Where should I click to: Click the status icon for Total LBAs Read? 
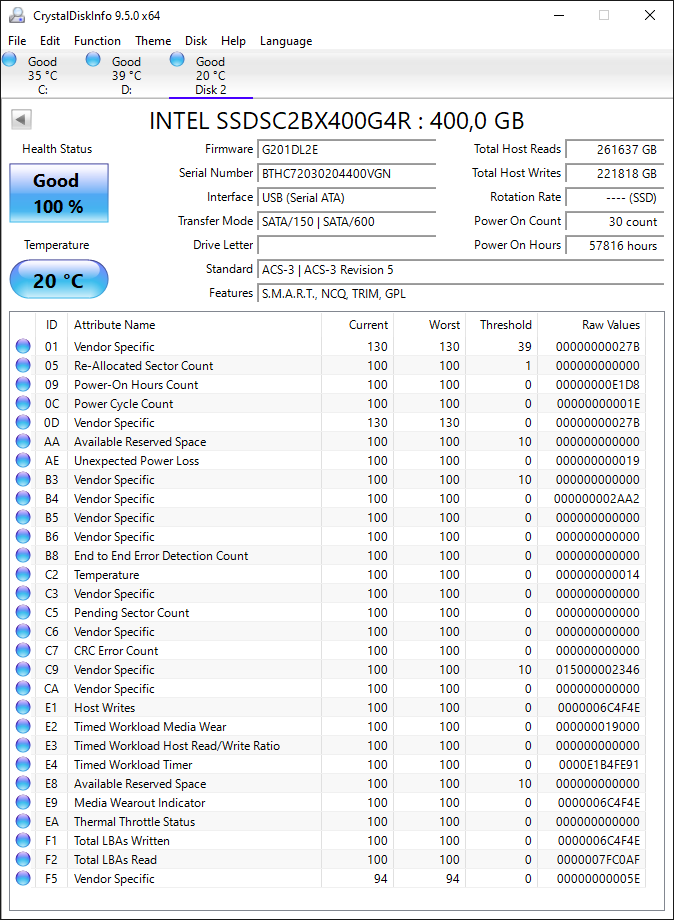[x=23, y=859]
